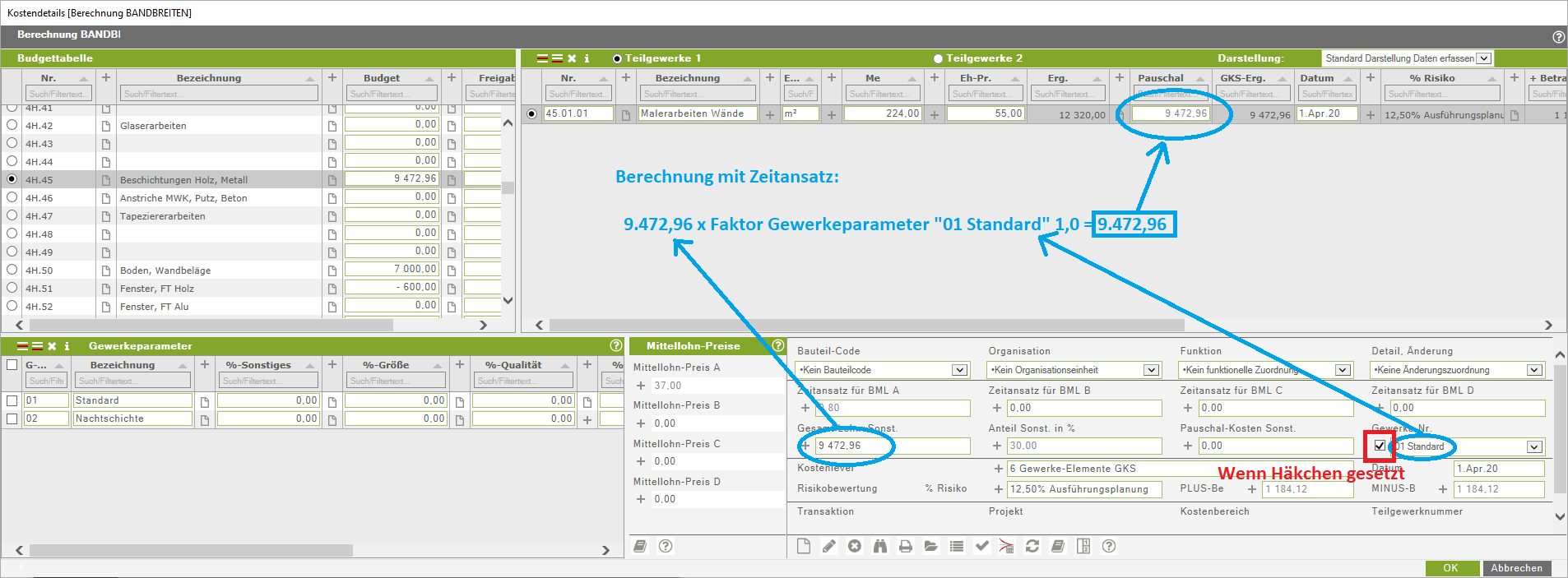Click the refresh arrows icon
This screenshot has width=1568, height=578.
click(x=1032, y=547)
